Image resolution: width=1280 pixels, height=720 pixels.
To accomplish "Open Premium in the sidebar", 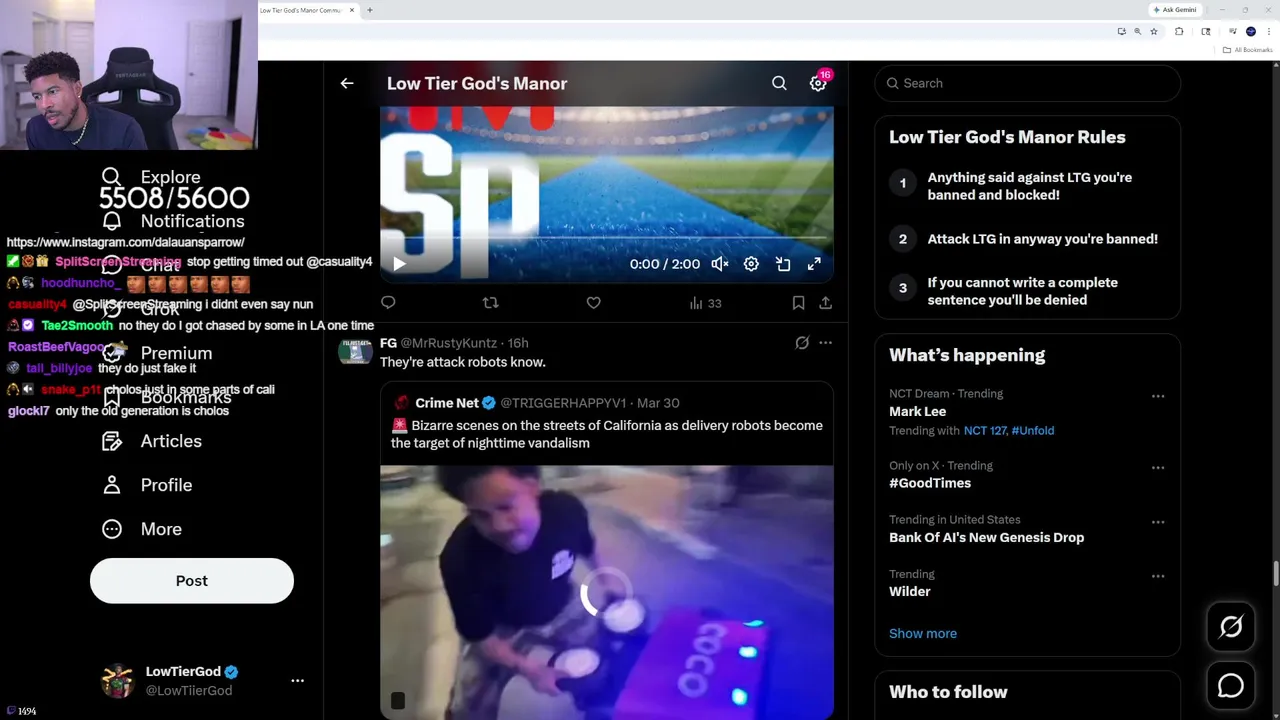I will [157, 353].
